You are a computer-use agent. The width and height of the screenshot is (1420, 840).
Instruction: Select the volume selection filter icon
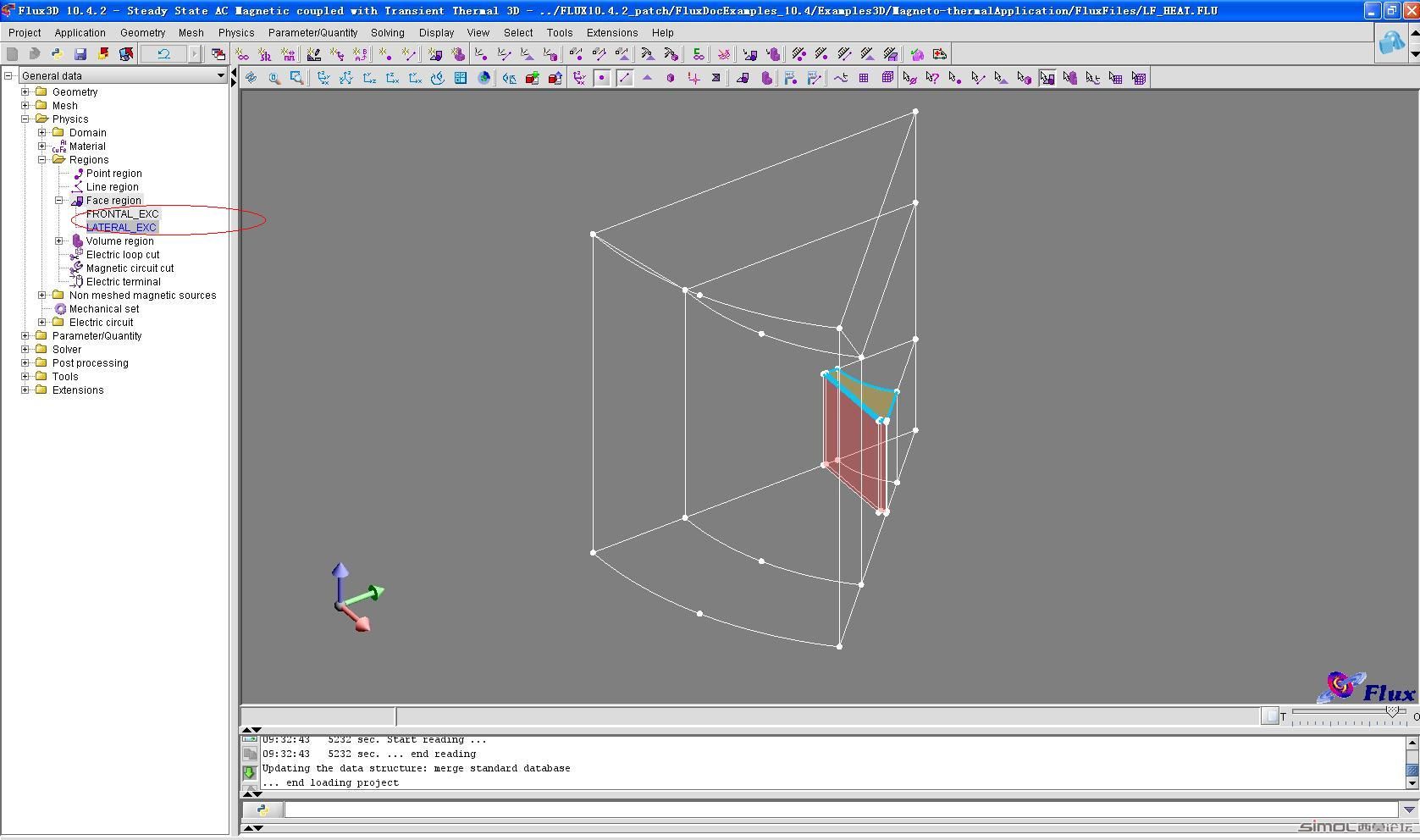tap(1024, 78)
